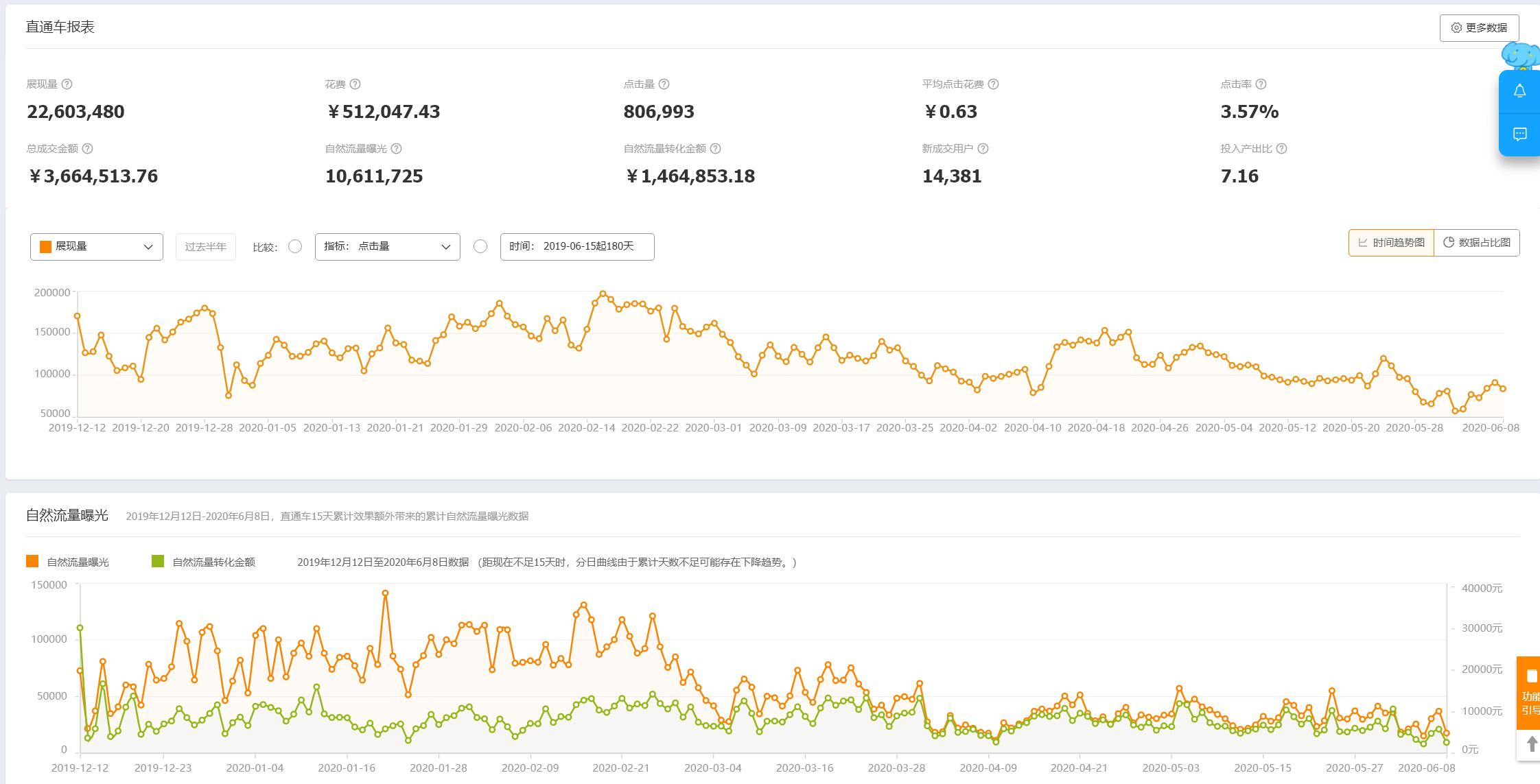Click help icon next to 新成交用户
Image resolution: width=1540 pixels, height=784 pixels.
coord(983,149)
